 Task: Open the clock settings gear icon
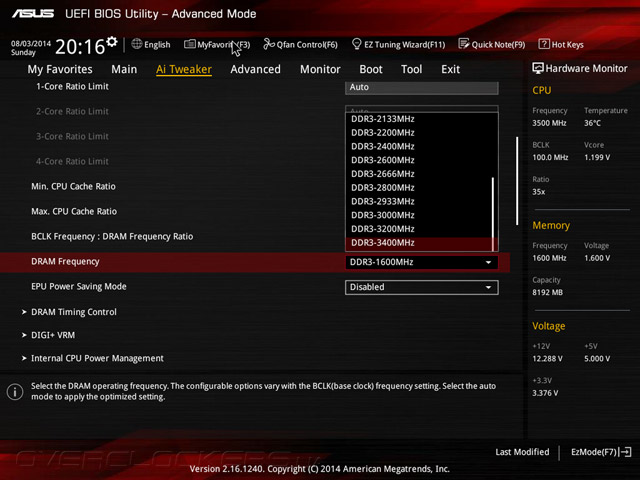pyautogui.click(x=112, y=42)
